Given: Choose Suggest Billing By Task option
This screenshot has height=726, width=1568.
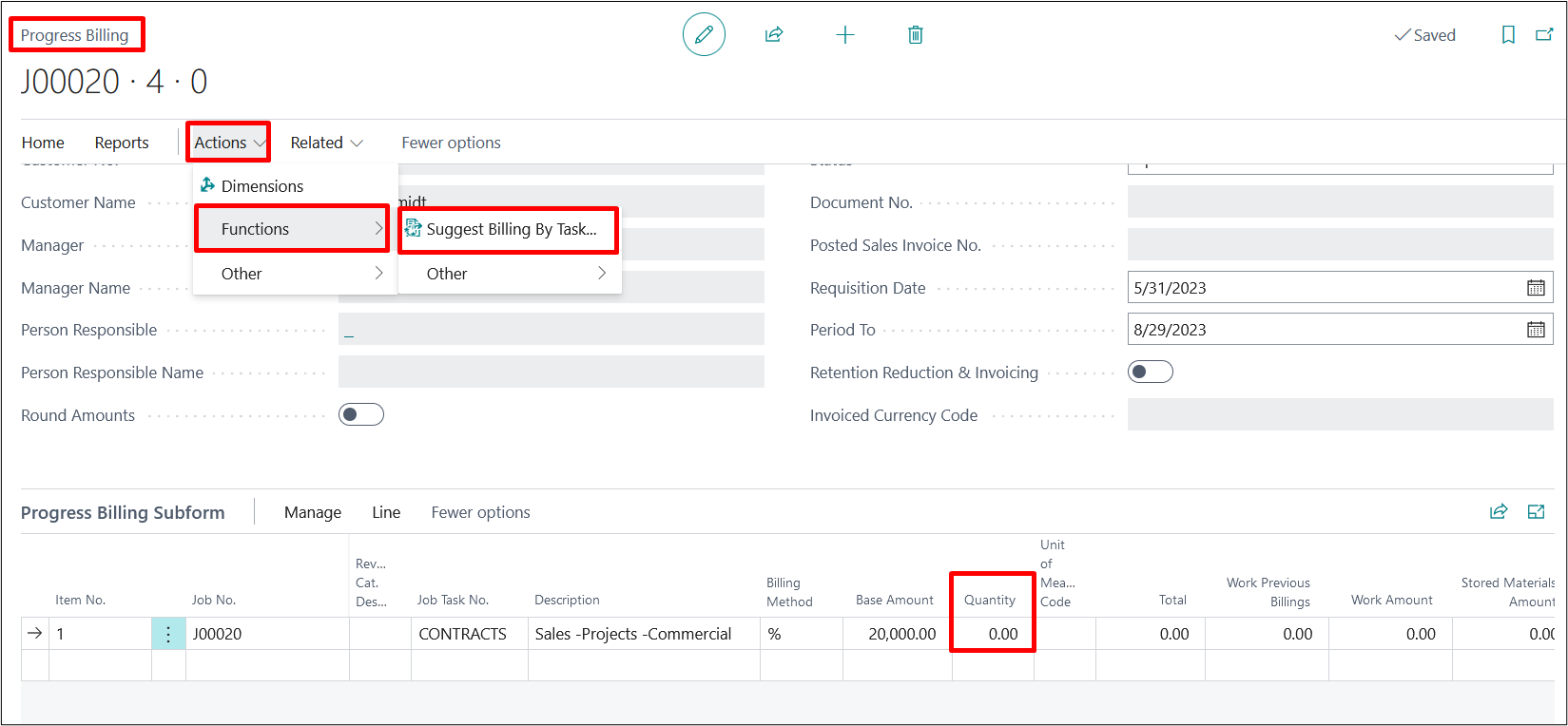Looking at the screenshot, I should click(511, 229).
